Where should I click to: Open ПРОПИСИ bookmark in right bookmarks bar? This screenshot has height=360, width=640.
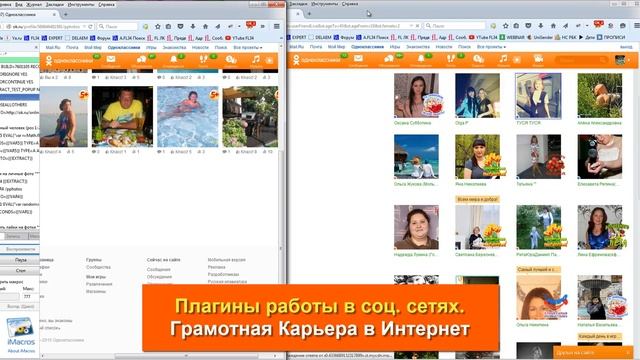click(611, 37)
